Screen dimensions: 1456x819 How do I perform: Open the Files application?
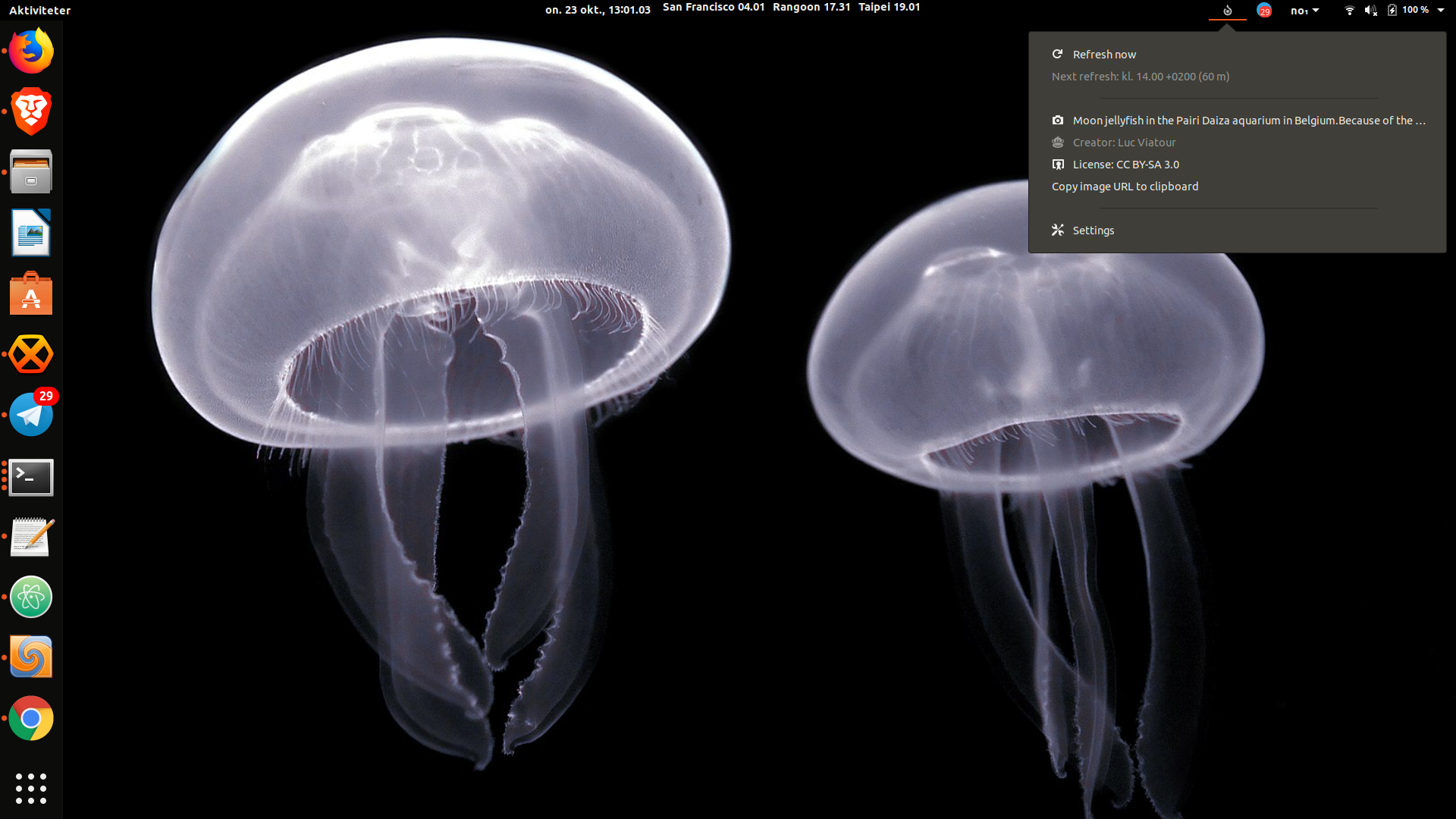[x=30, y=171]
